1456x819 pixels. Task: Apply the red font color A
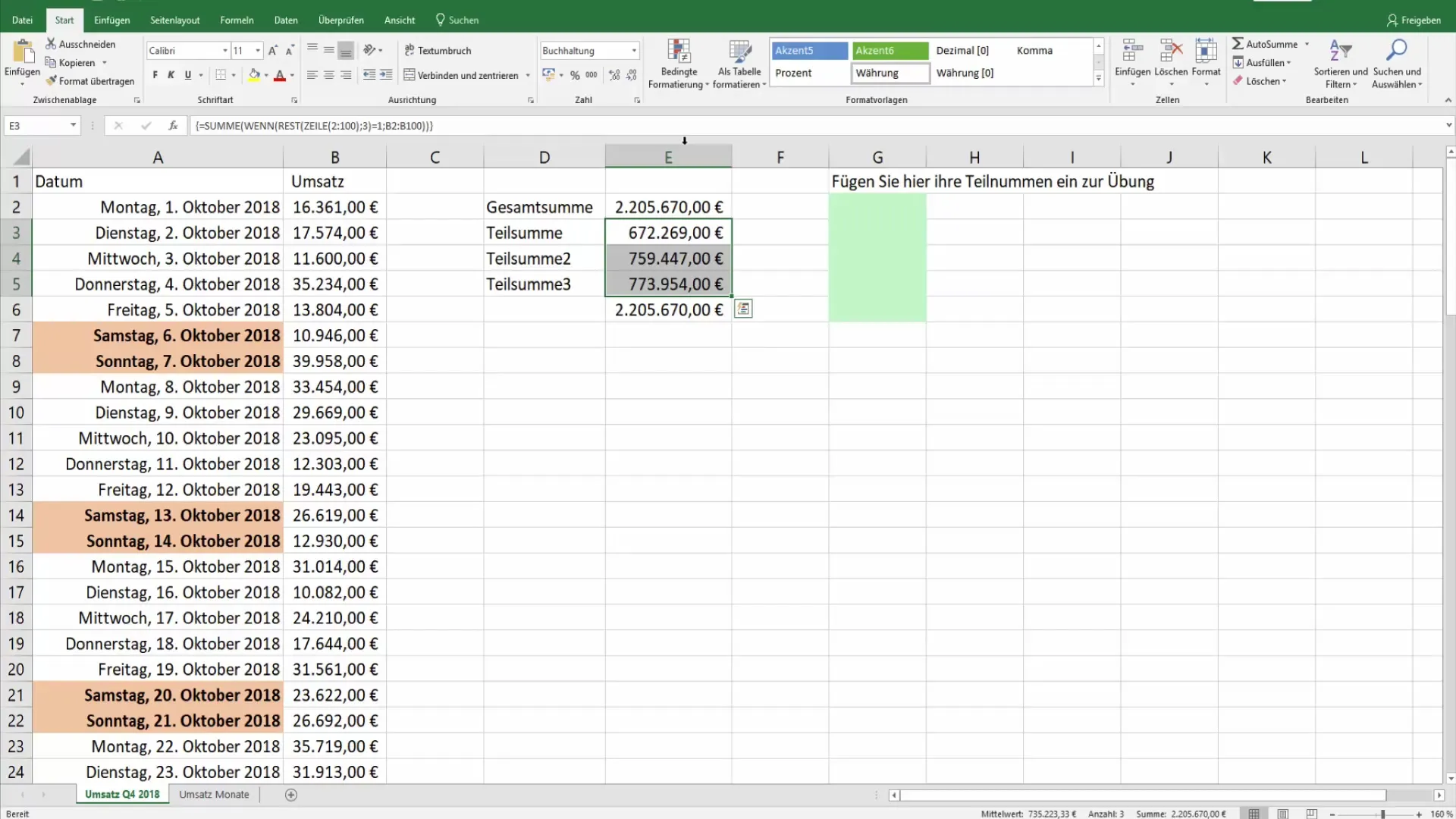click(x=280, y=75)
